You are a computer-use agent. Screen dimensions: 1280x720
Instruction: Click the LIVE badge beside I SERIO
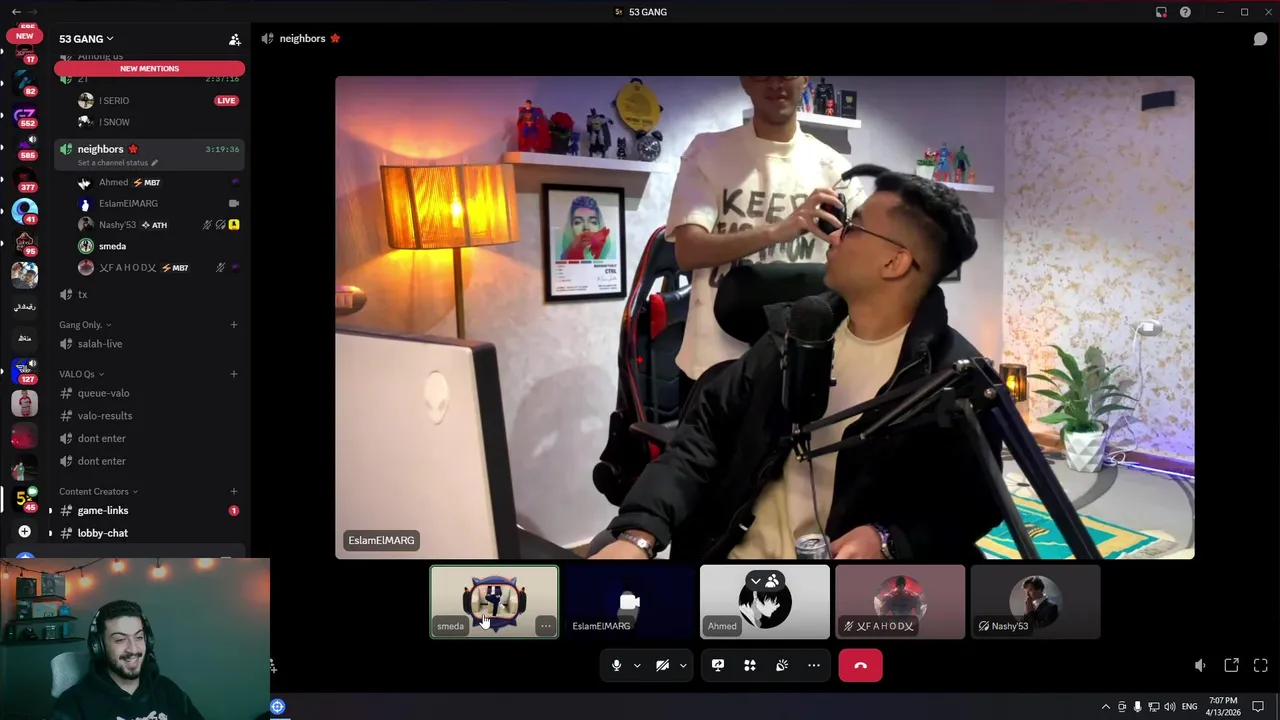coord(226,101)
